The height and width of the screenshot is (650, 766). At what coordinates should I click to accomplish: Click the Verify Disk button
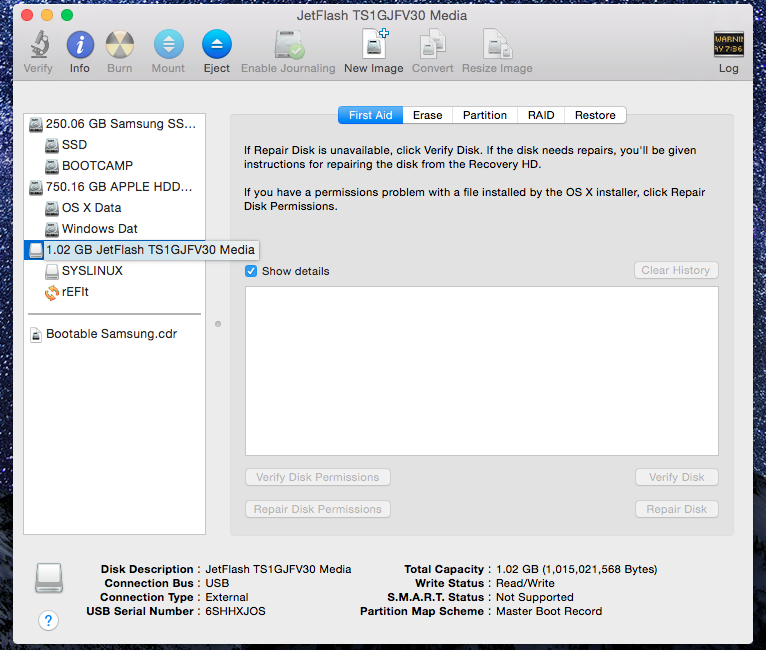677,477
